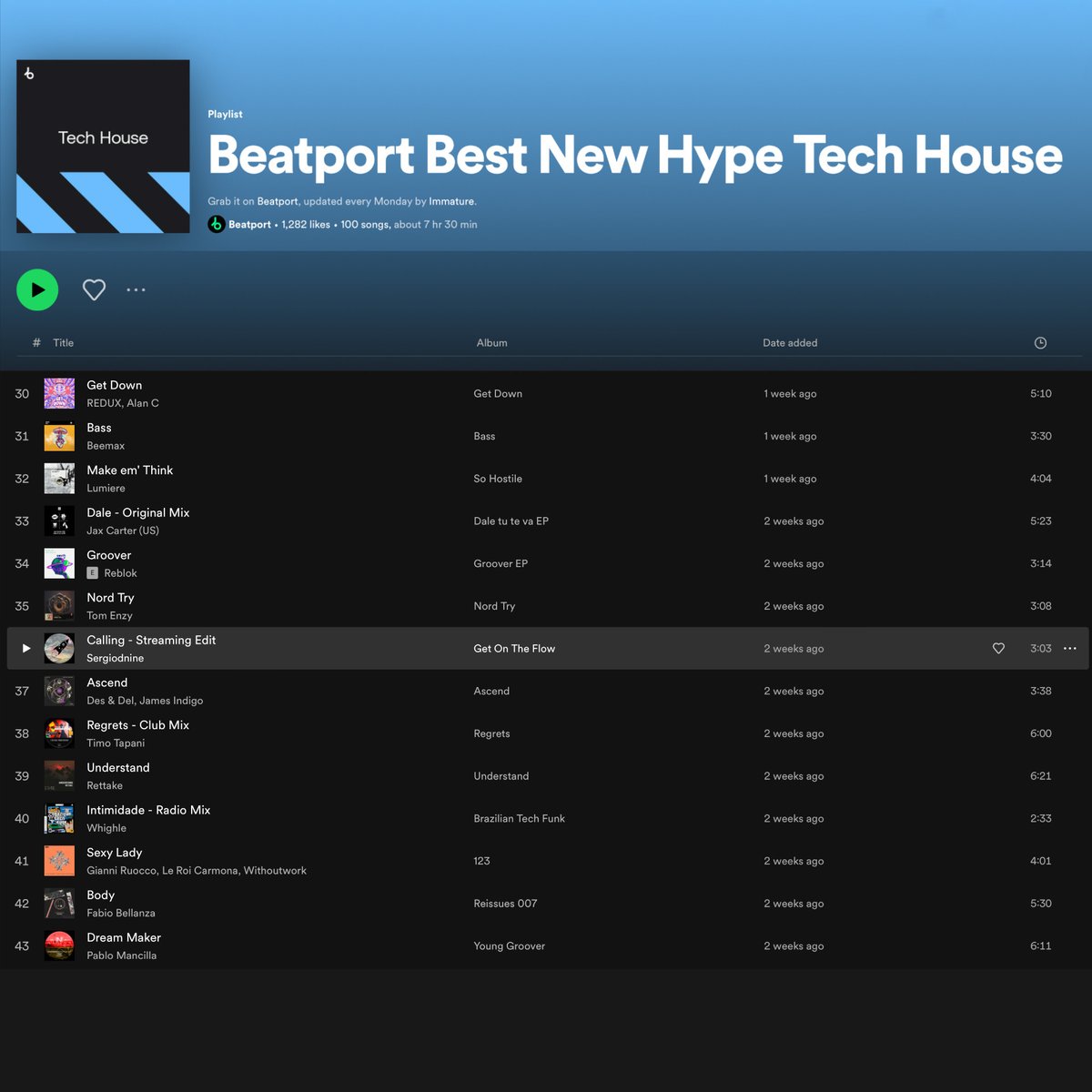
Task: Open the Bass track album art thumbnail
Action: point(59,436)
